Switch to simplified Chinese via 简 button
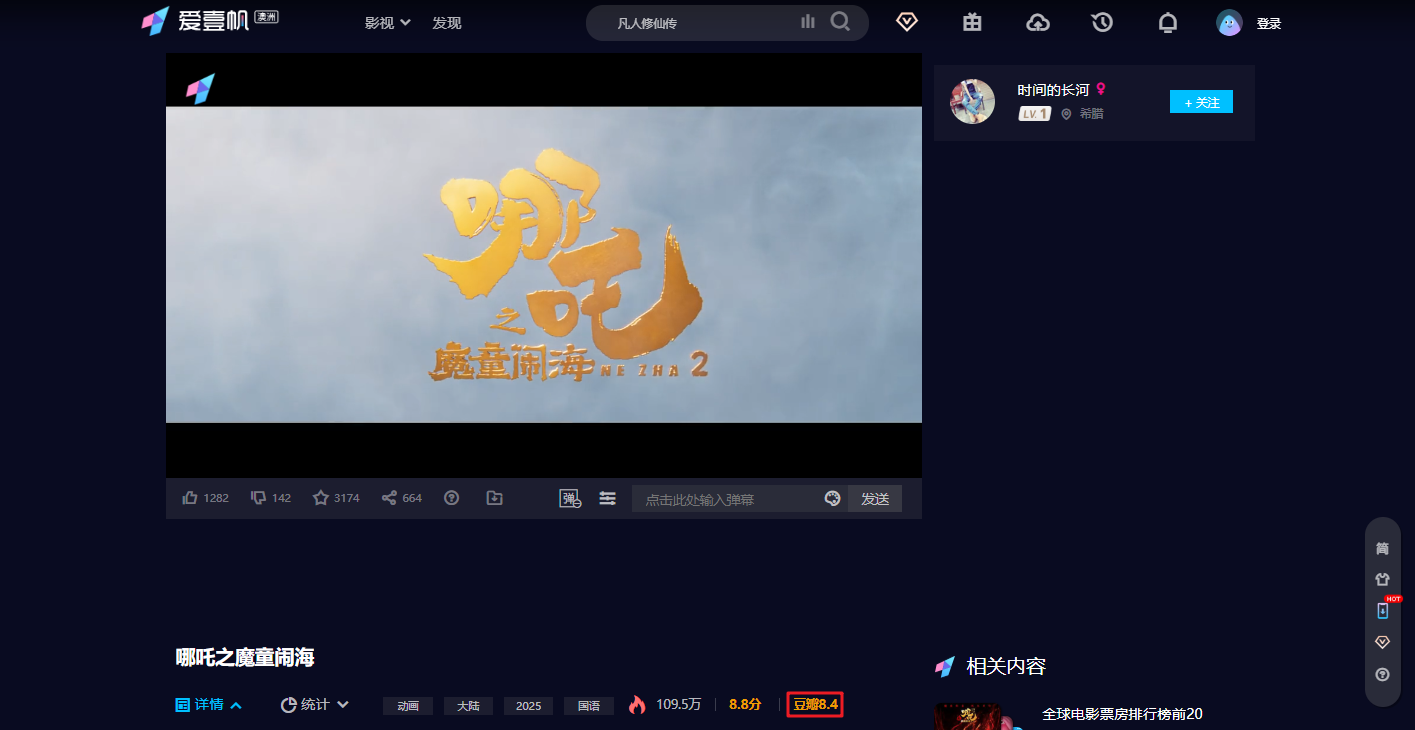This screenshot has width=1415, height=730. point(1382,549)
